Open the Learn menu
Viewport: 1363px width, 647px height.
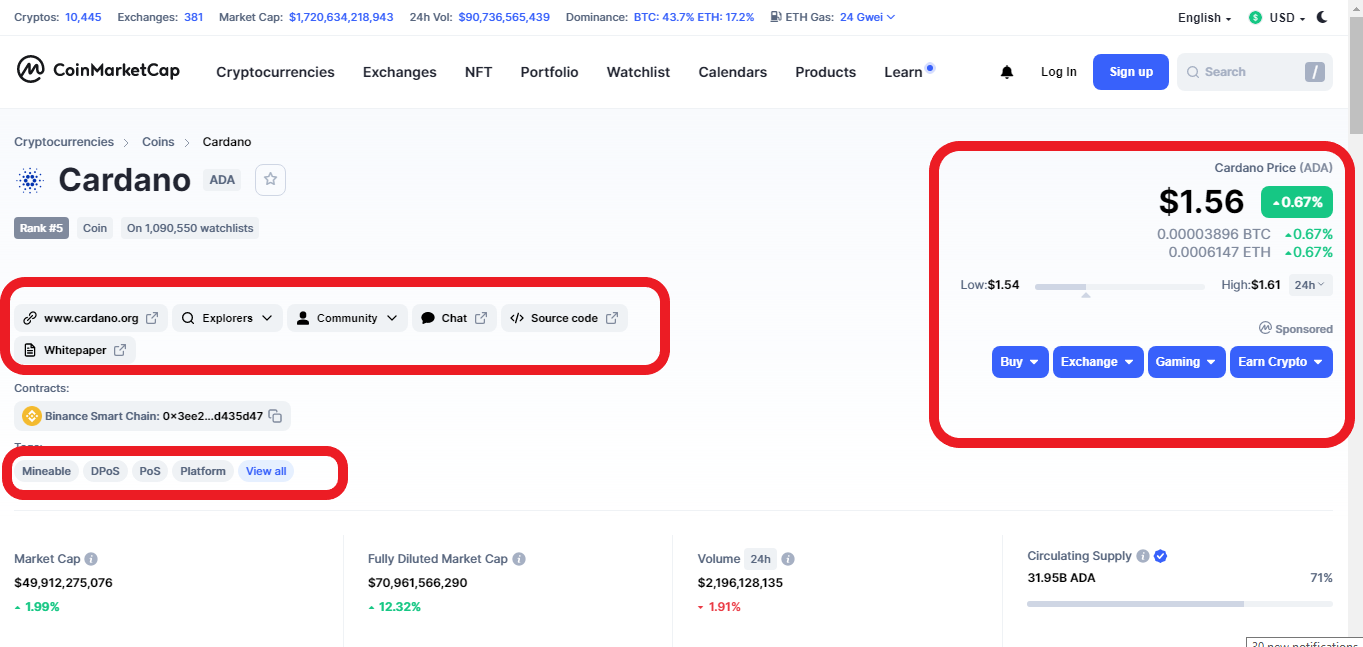(x=904, y=72)
